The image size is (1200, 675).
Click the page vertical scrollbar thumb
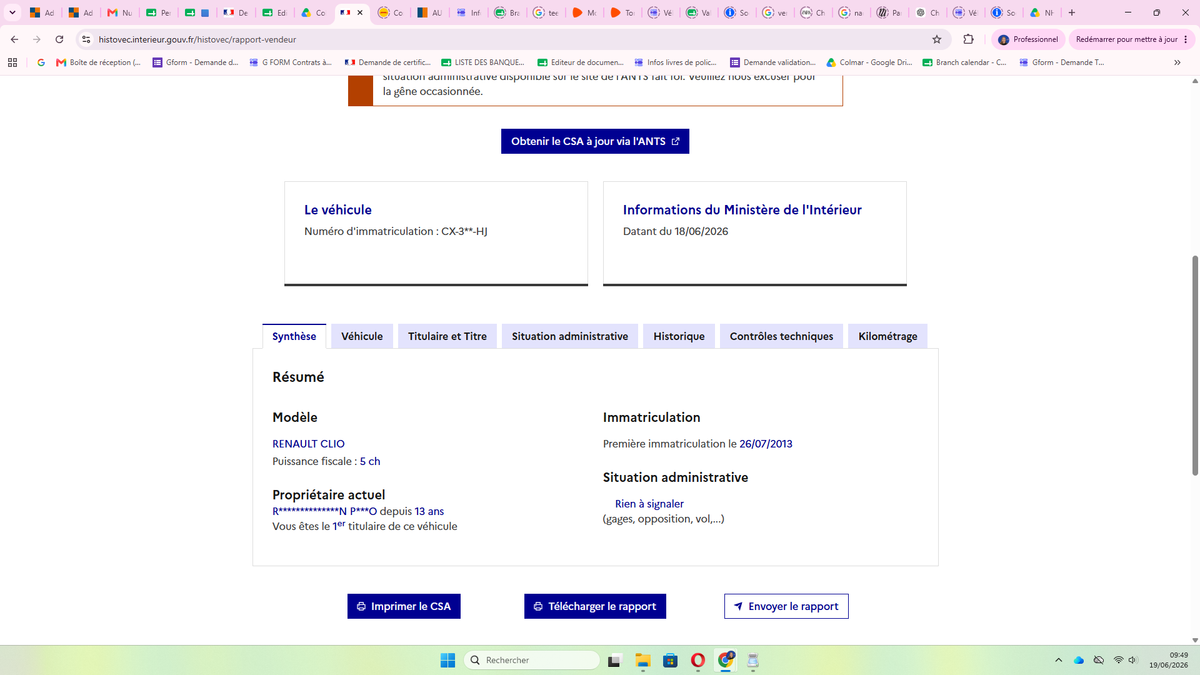tap(1193, 365)
